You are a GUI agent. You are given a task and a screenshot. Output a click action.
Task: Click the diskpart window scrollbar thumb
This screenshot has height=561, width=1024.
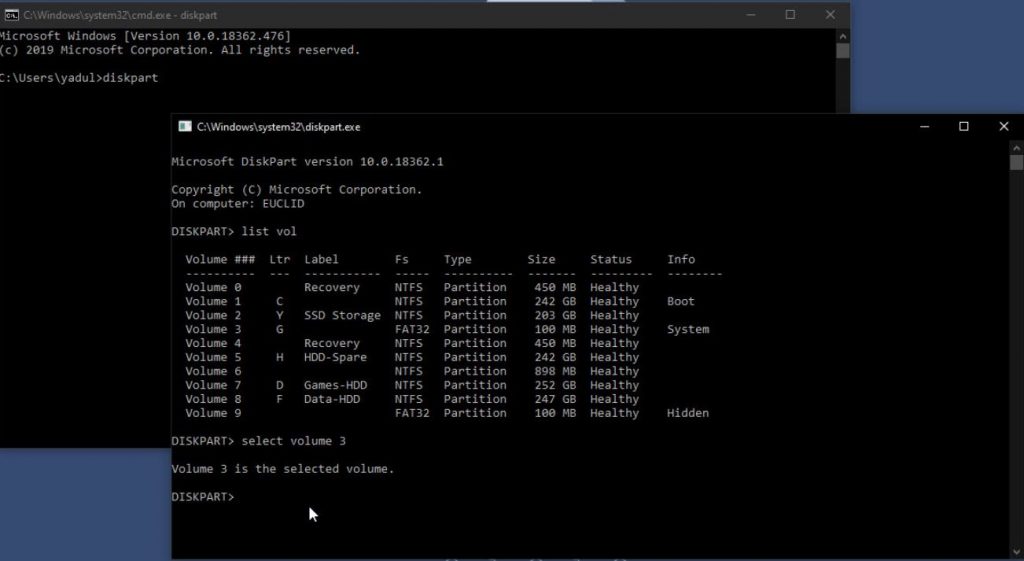point(1016,163)
